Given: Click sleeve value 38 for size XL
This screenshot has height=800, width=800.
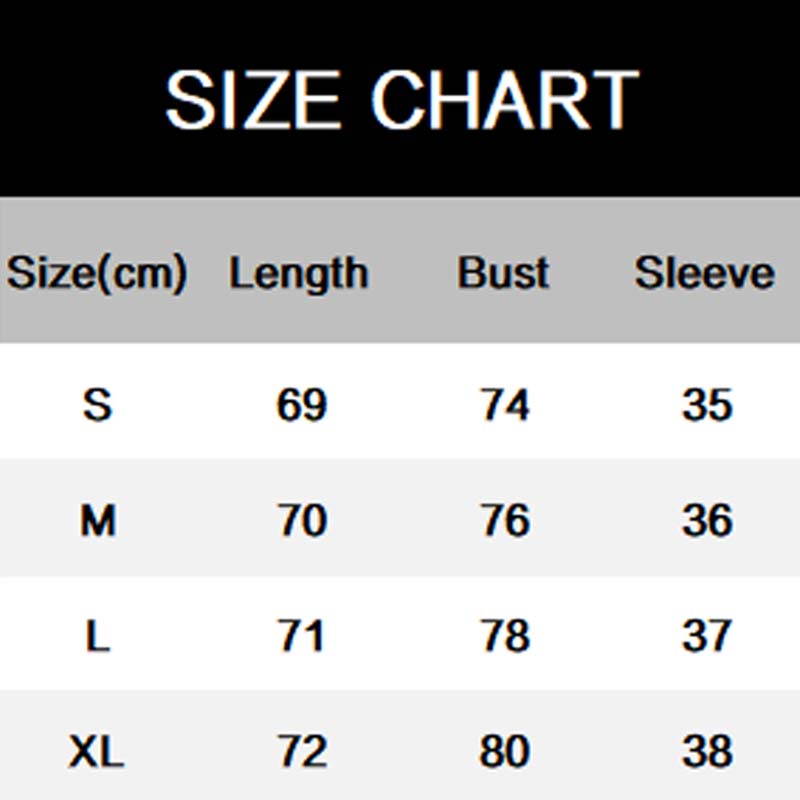Looking at the screenshot, I should [x=707, y=751].
